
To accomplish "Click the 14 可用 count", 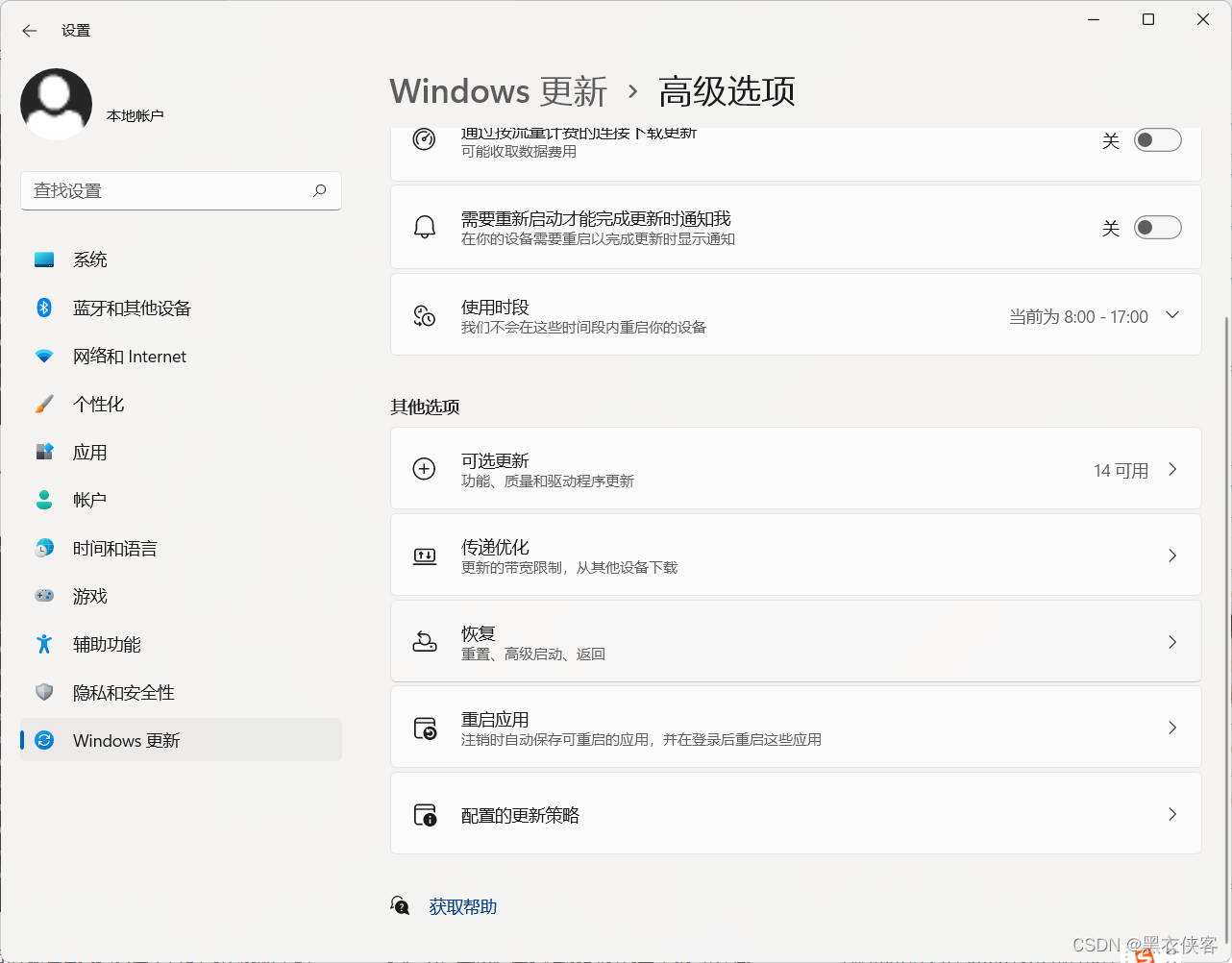I will (1121, 470).
